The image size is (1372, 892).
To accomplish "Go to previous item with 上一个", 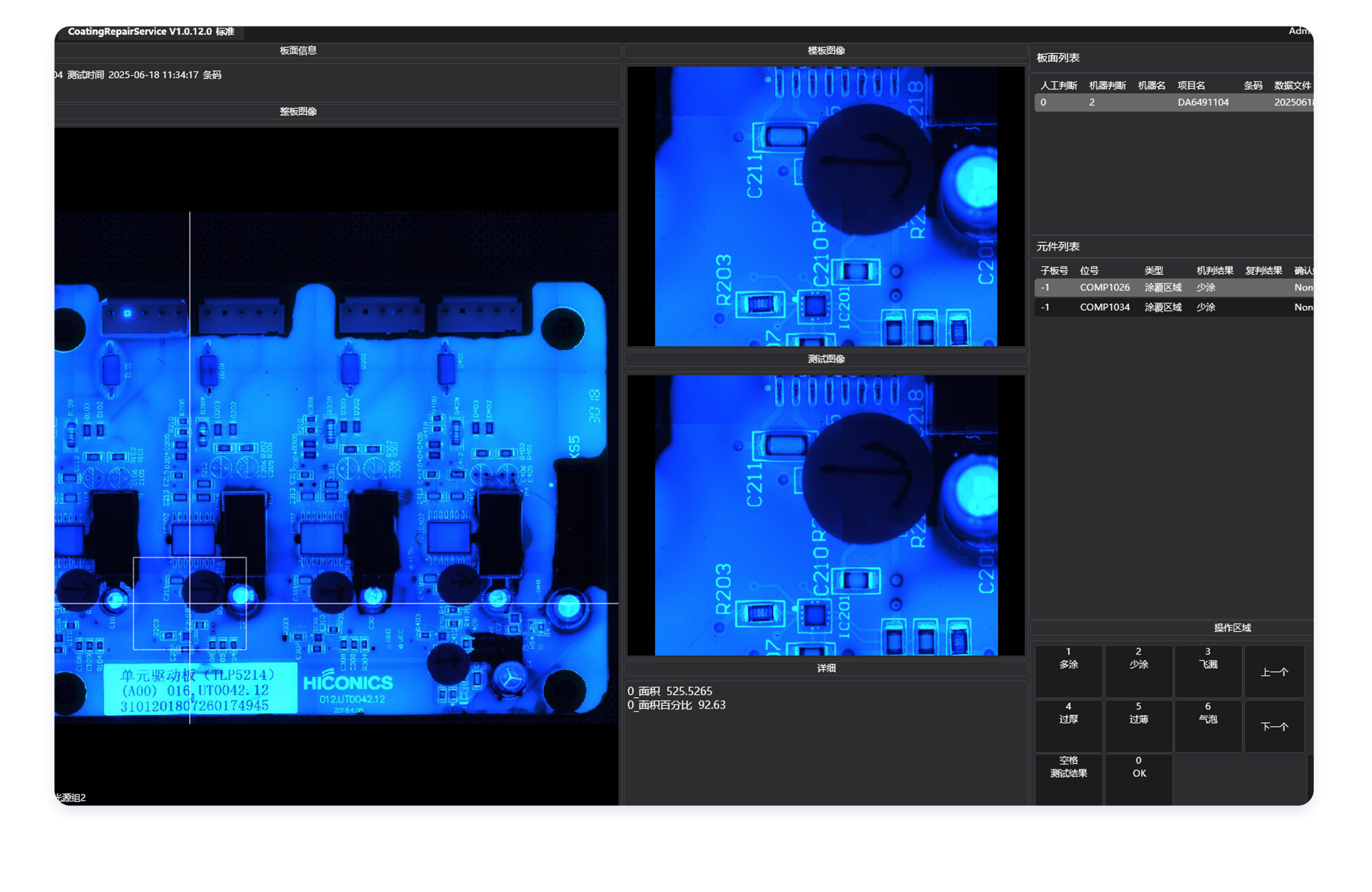I will click(x=1274, y=672).
